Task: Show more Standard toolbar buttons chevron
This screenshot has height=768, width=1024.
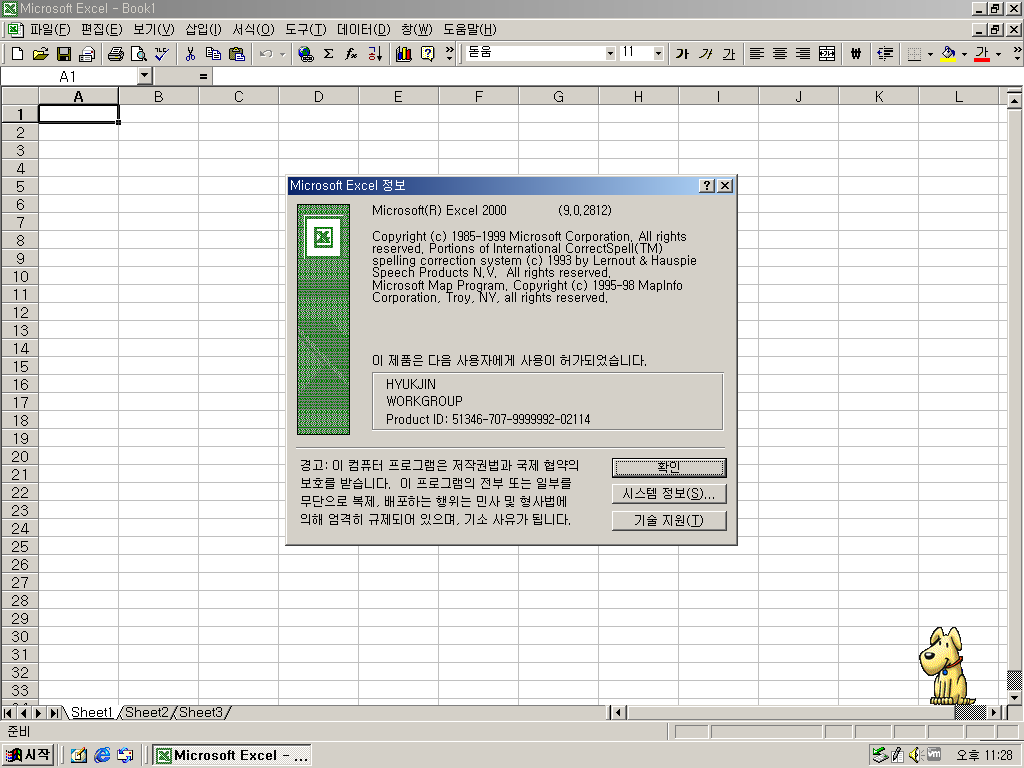Action: click(x=449, y=54)
